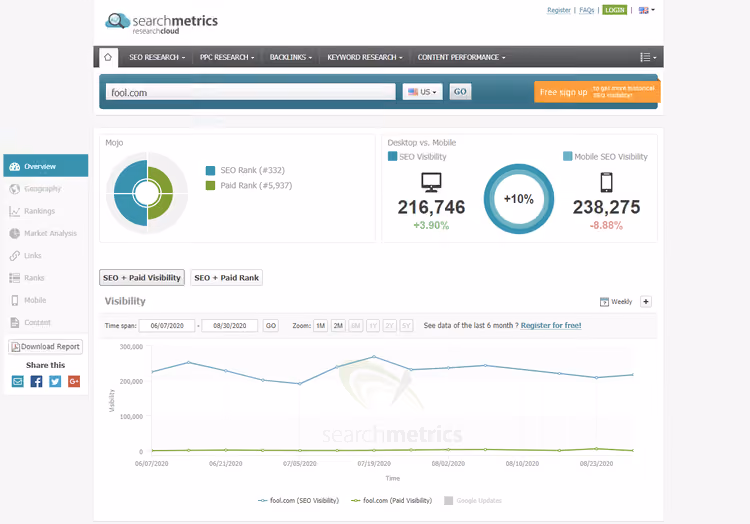The height and width of the screenshot is (524, 750).
Task: Click the Searchmetrics logo
Action: coord(162,23)
